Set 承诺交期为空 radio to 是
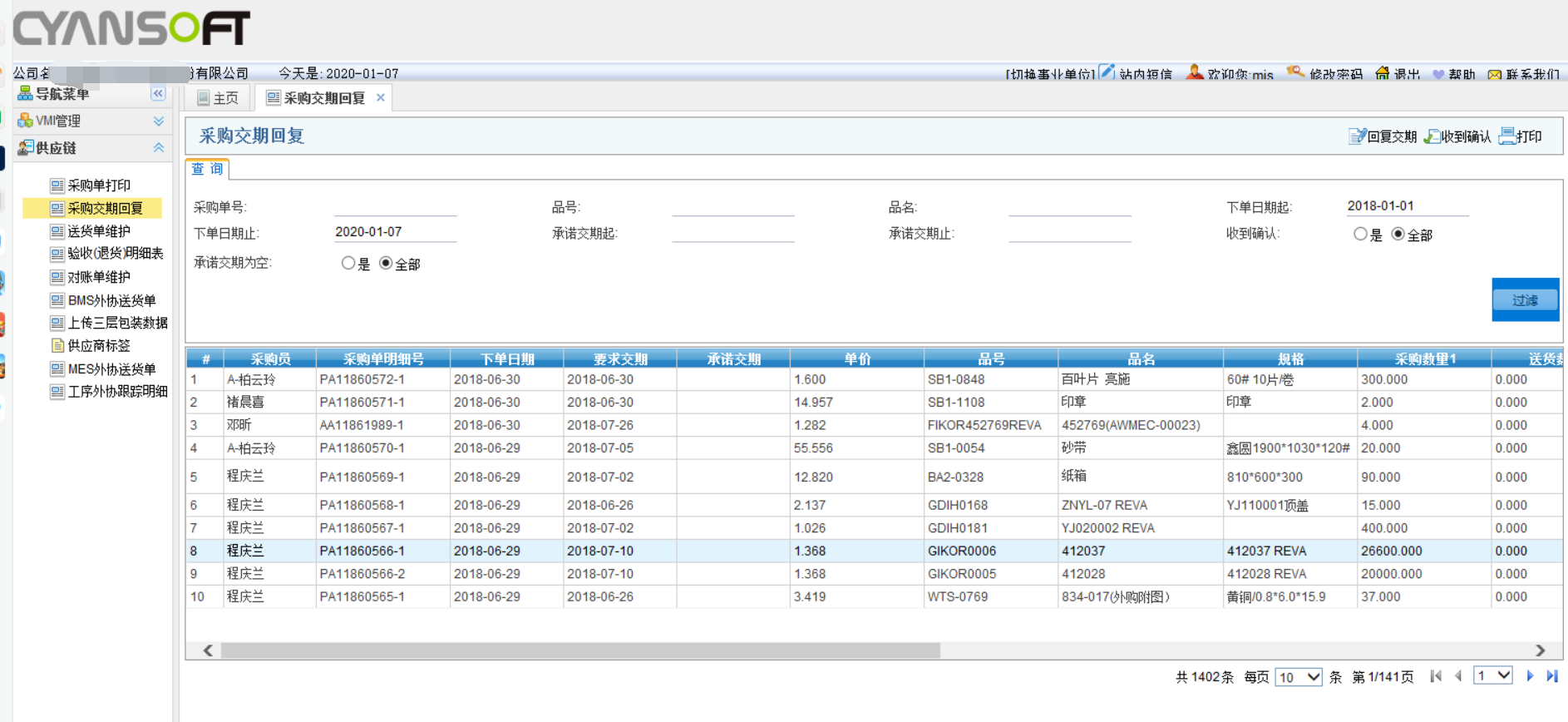The image size is (1568, 722). coord(348,263)
